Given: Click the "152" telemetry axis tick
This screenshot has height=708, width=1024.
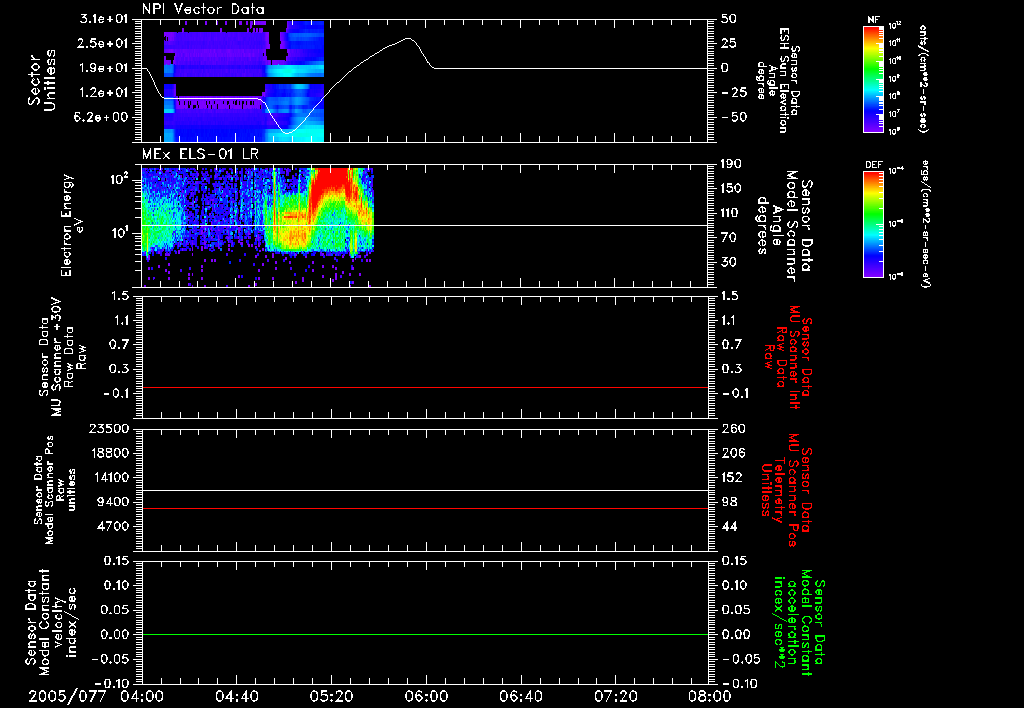Looking at the screenshot, I should [731, 477].
